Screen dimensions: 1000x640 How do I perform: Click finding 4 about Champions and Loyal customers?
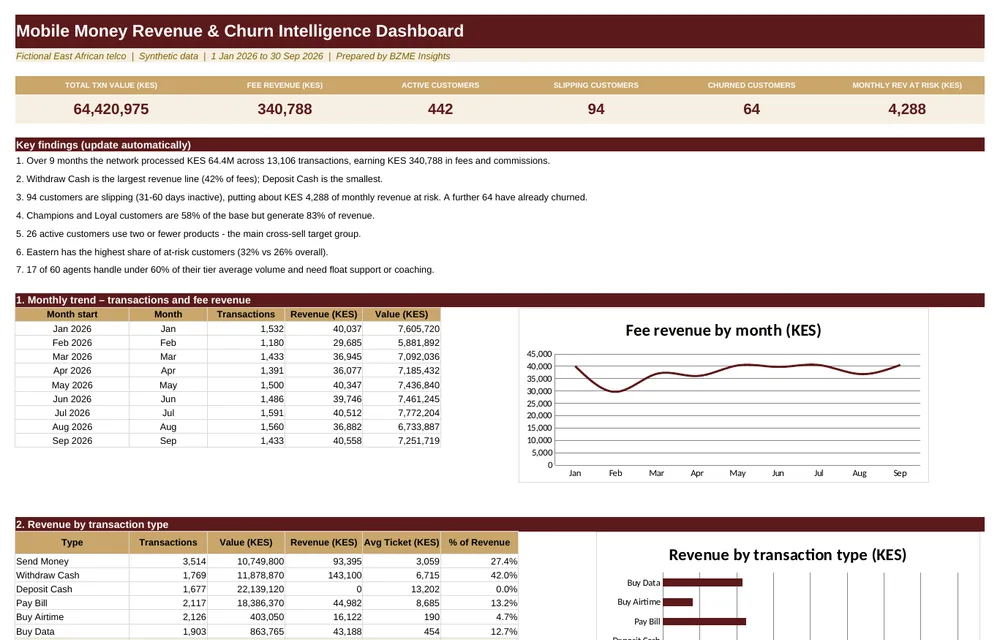click(195, 215)
